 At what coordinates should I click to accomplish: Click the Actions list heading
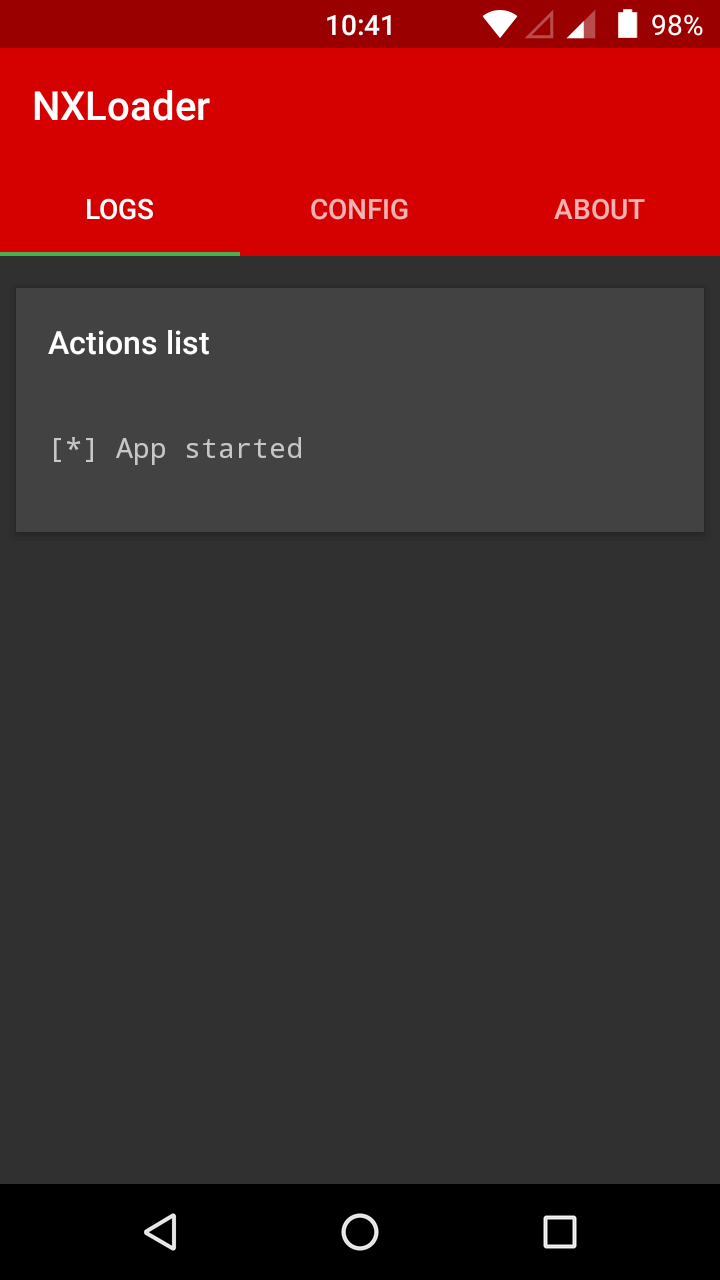[129, 343]
